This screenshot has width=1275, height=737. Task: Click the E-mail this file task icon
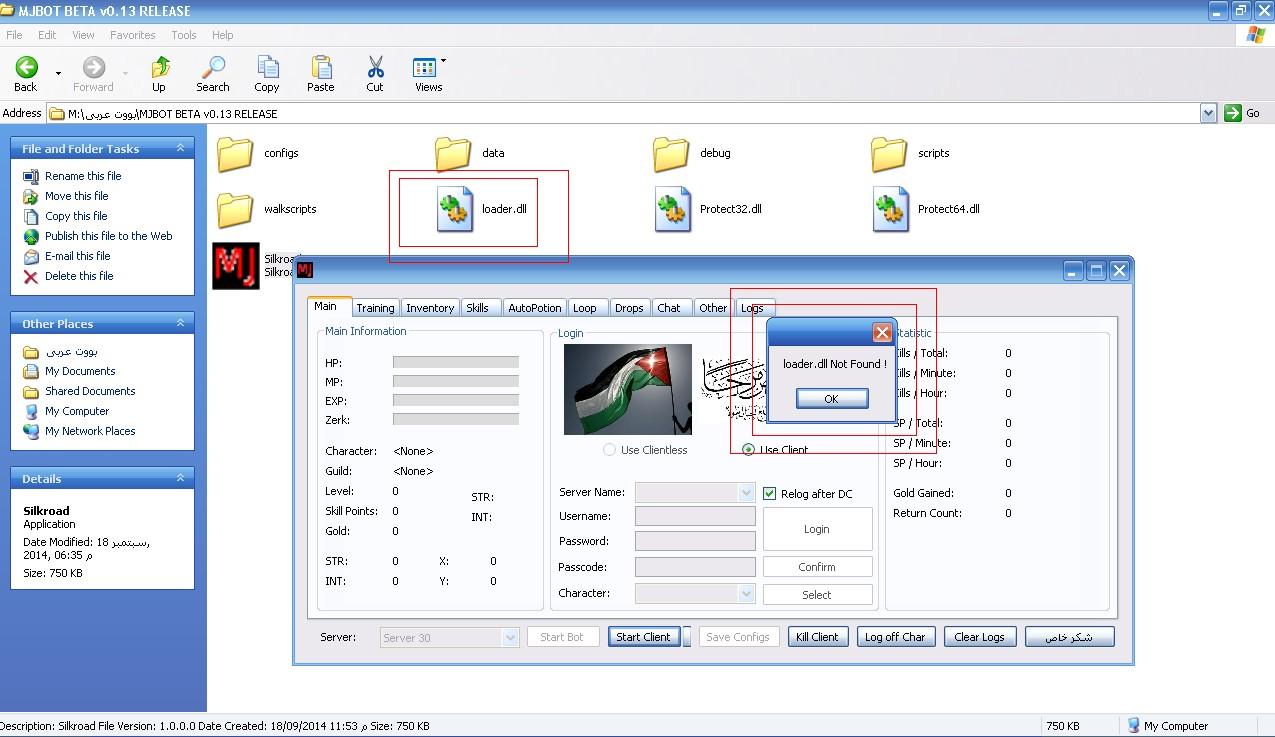point(31,256)
